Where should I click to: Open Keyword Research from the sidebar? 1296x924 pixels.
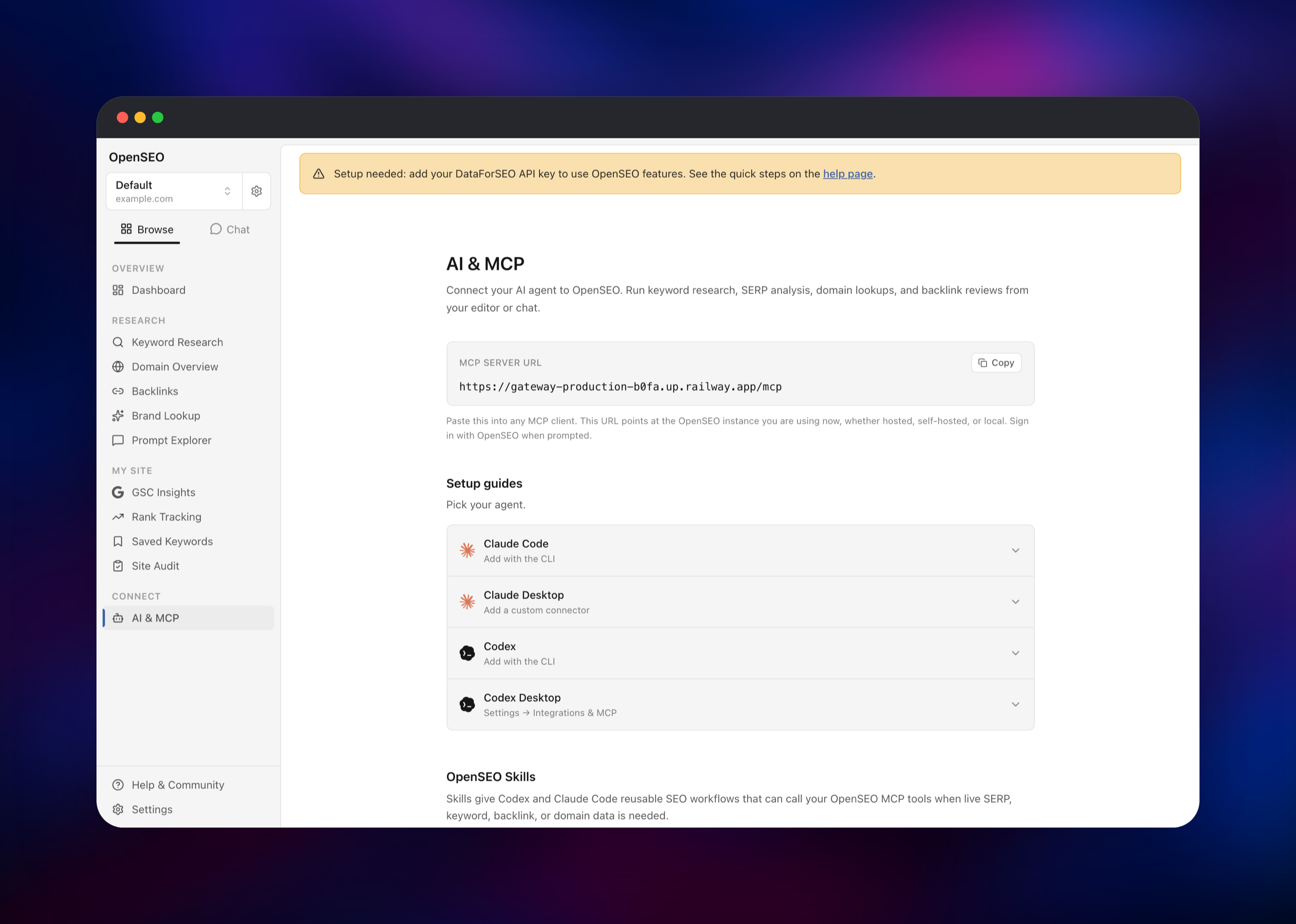(188, 342)
